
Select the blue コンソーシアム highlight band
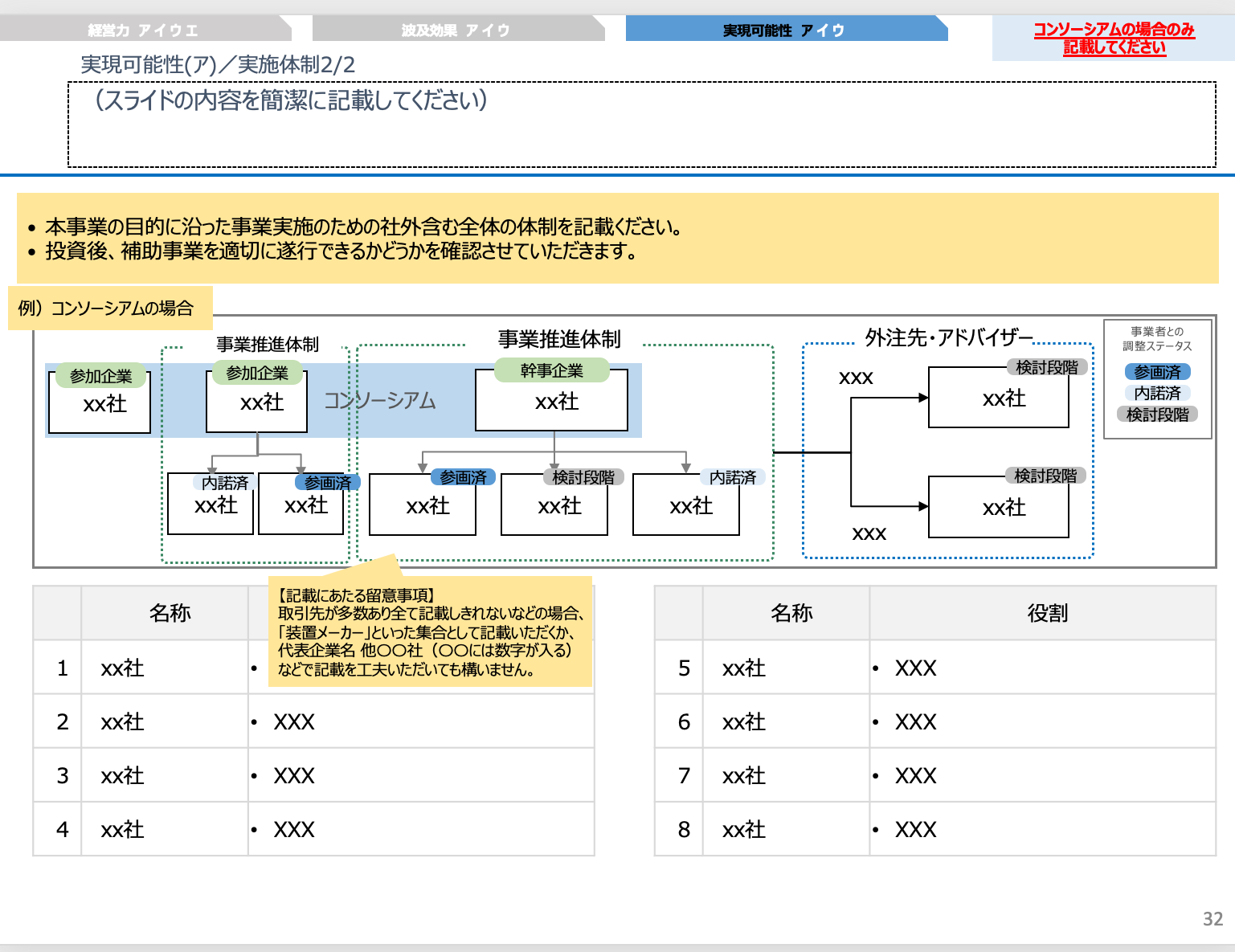coord(380,401)
